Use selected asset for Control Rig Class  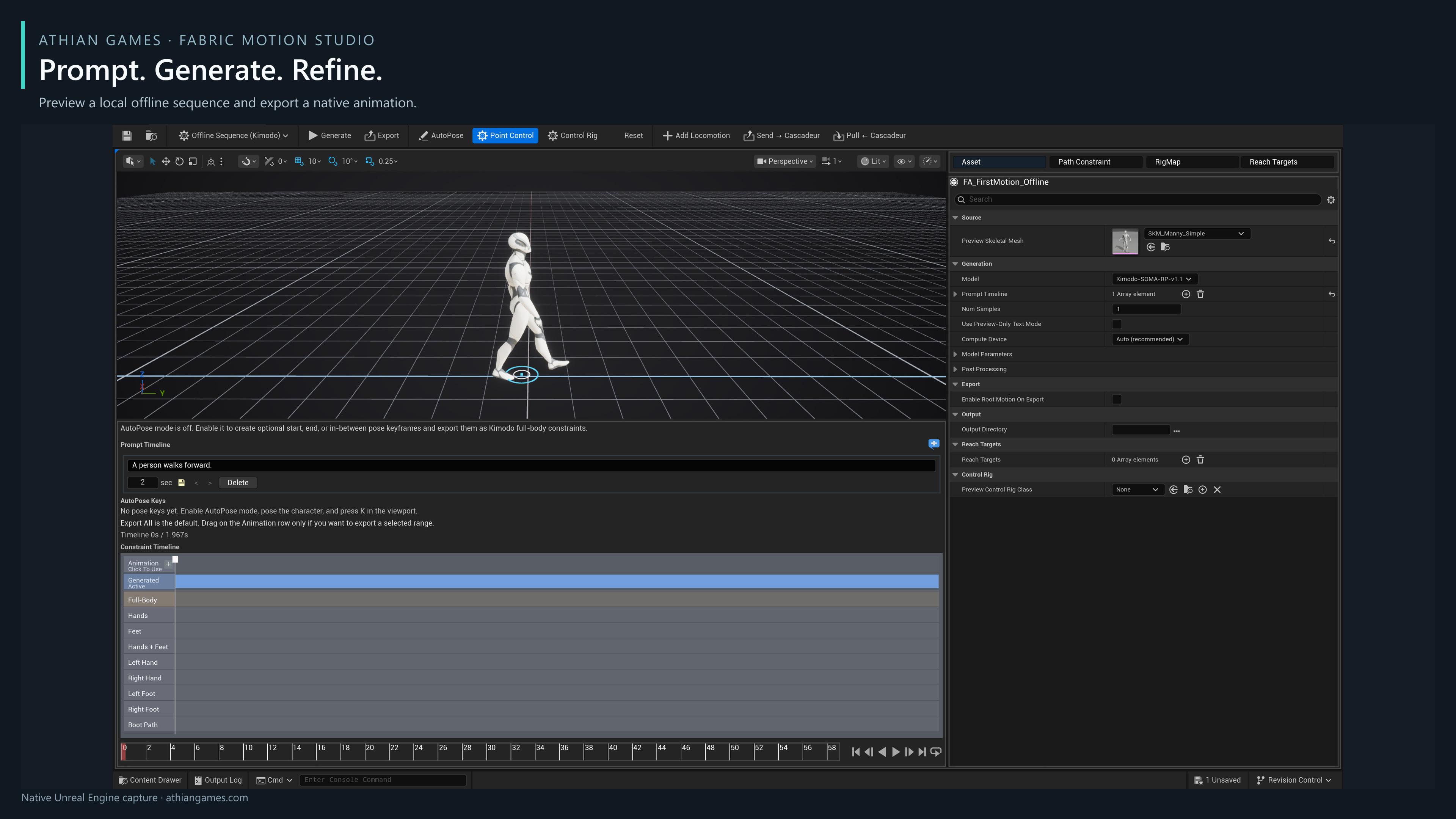coord(1174,490)
